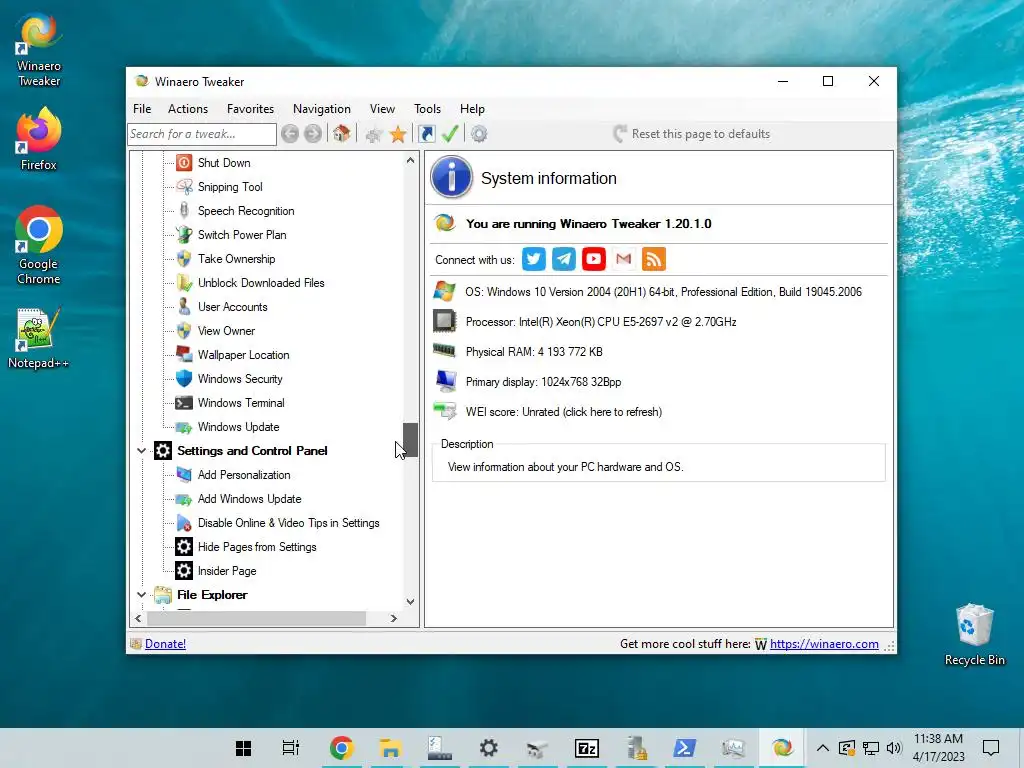Viewport: 1024px width, 768px height.
Task: Select Speech Recognition in the tree
Action: click(246, 211)
